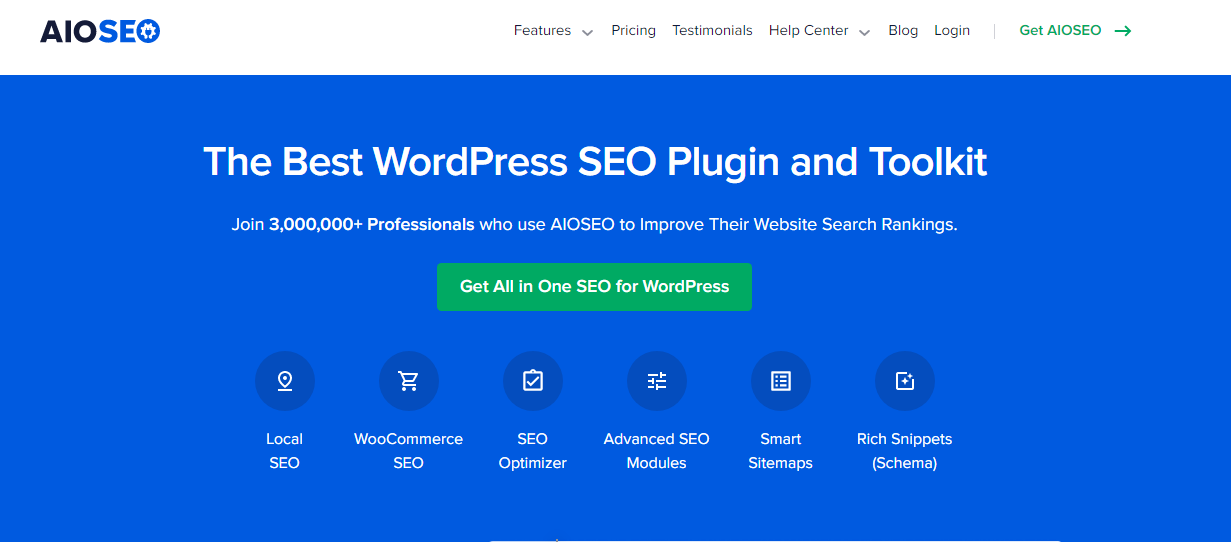Click the 3,000,000+ Professionals text
The width and height of the screenshot is (1231, 542).
[372, 224]
